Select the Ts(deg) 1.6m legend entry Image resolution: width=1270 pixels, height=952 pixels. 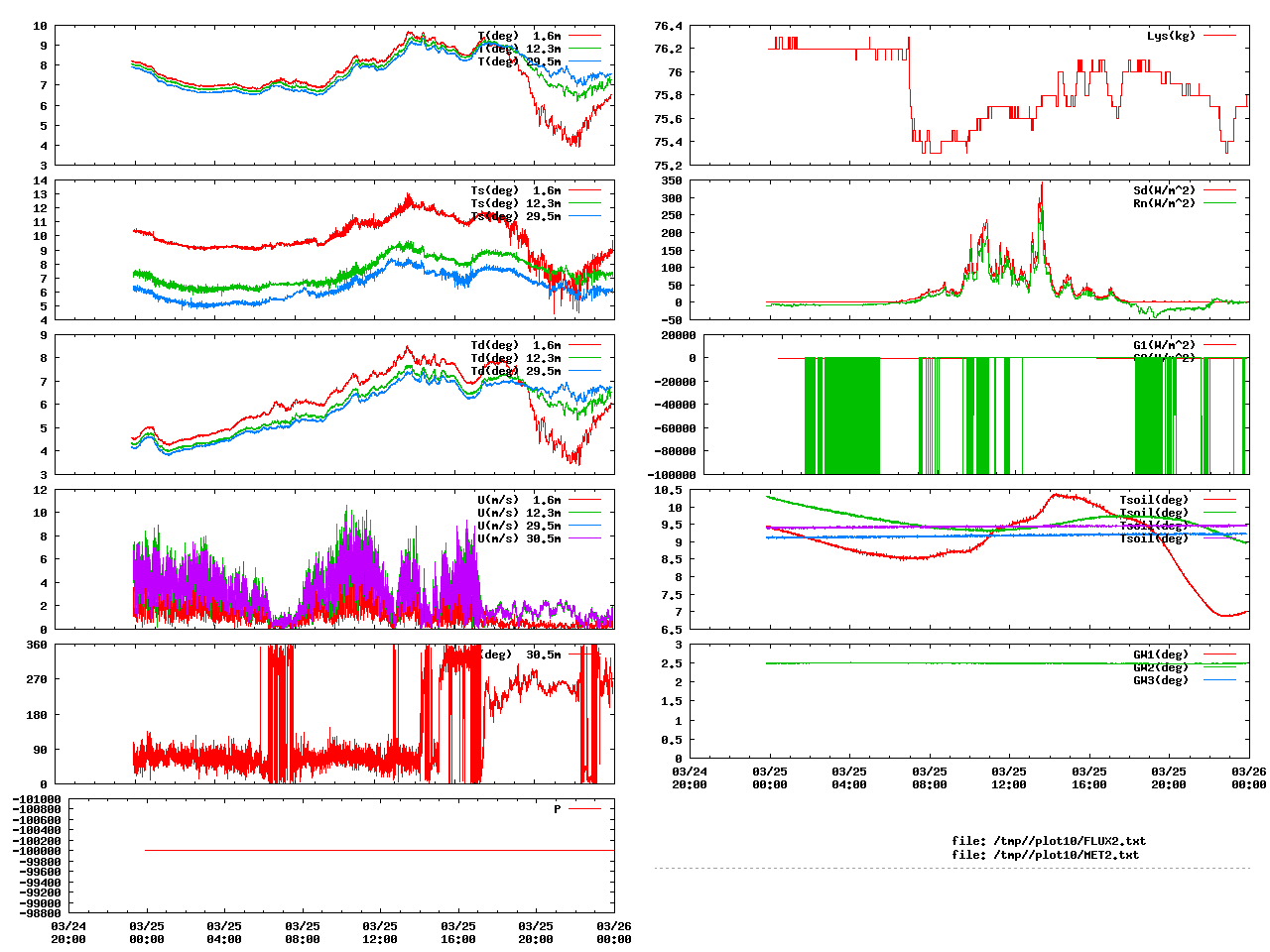click(x=515, y=190)
